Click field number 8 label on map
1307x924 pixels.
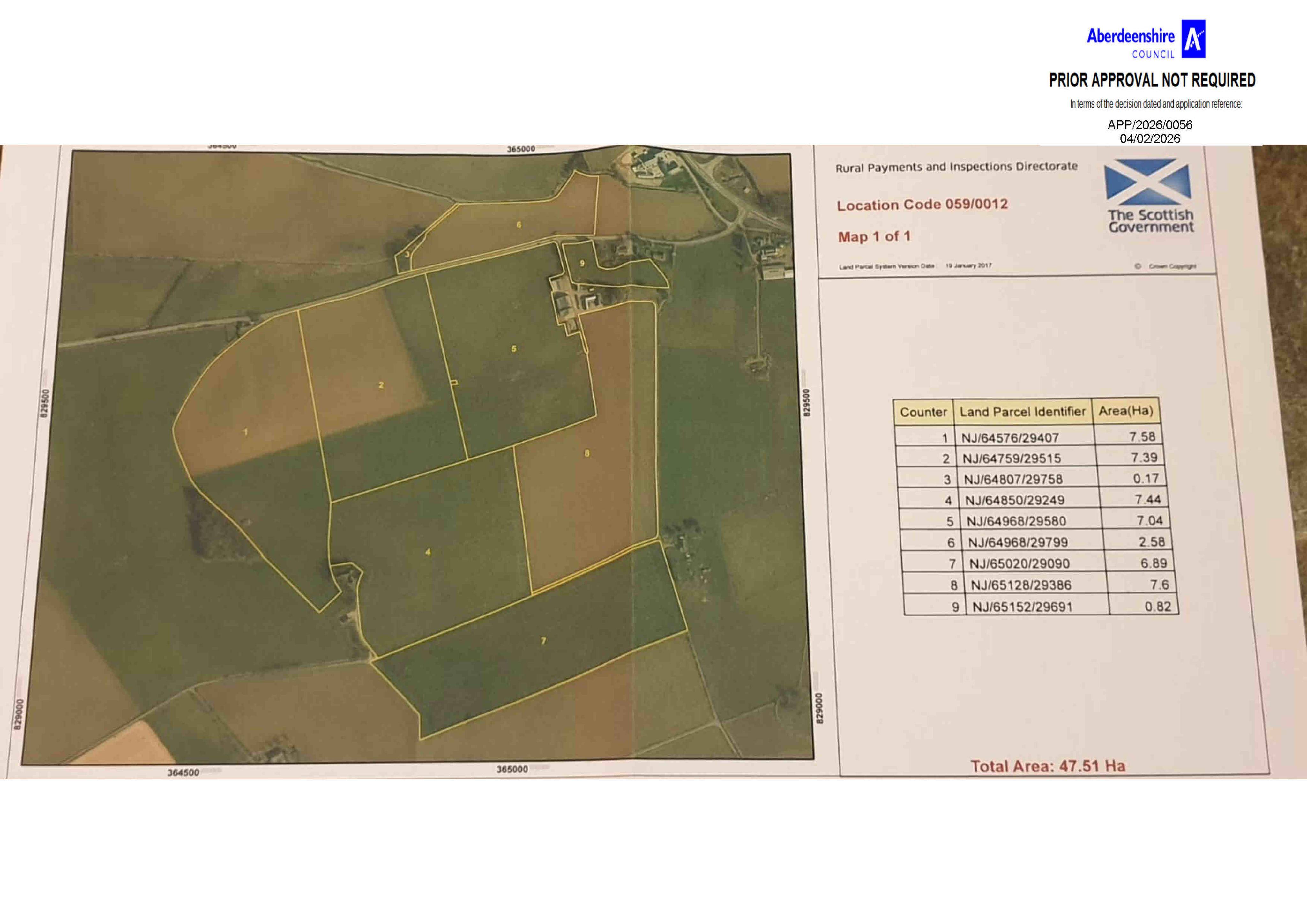[x=587, y=454]
